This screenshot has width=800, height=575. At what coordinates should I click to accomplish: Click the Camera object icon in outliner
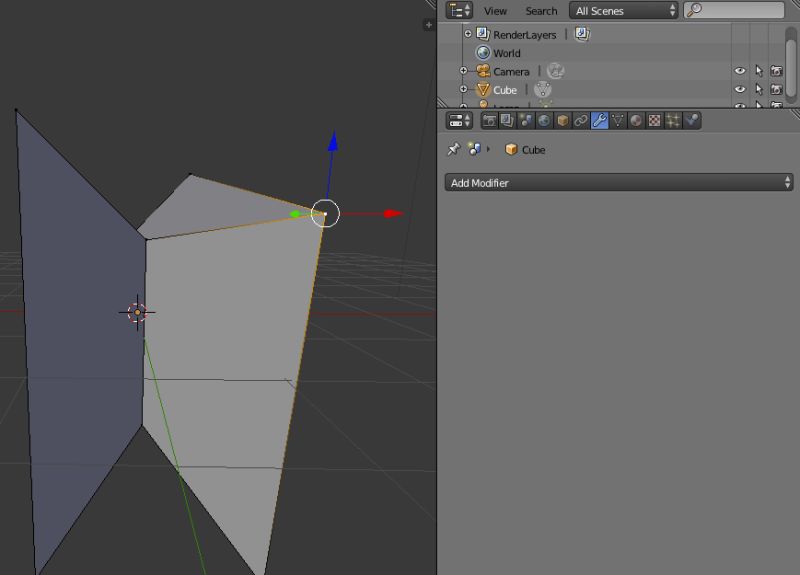[x=483, y=71]
